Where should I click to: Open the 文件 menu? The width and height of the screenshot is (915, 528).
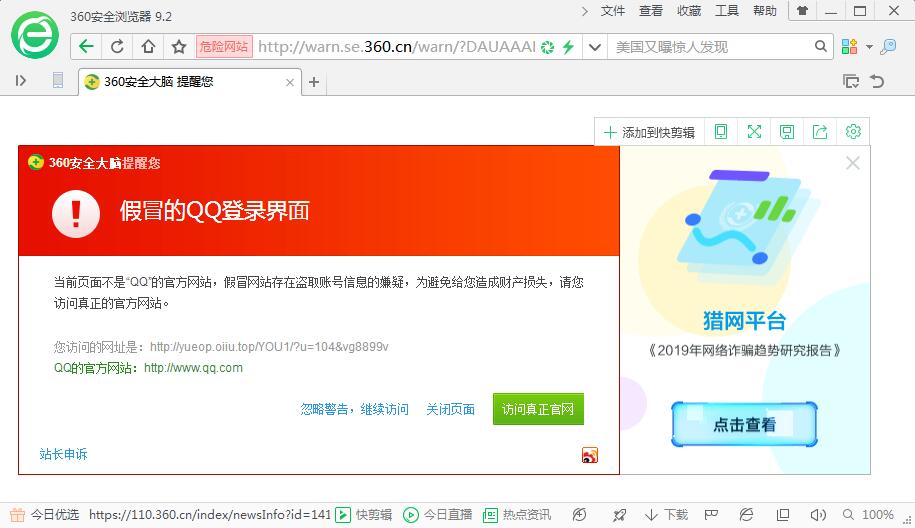pos(613,11)
